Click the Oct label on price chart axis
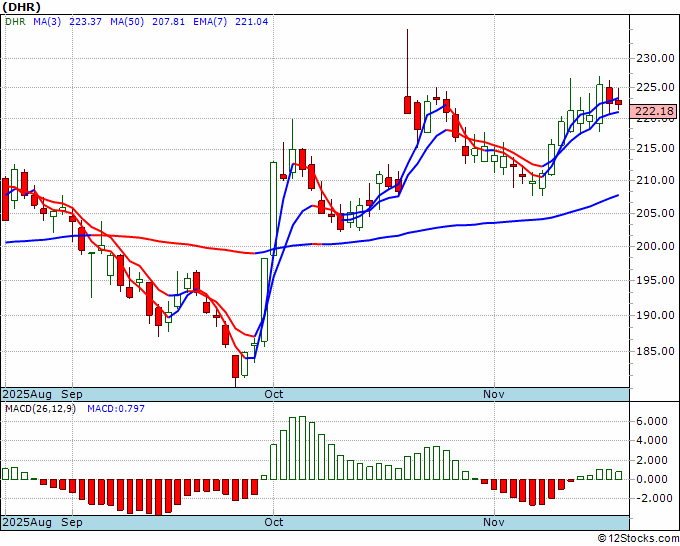Viewport: 680px width, 546px height. tap(274, 394)
